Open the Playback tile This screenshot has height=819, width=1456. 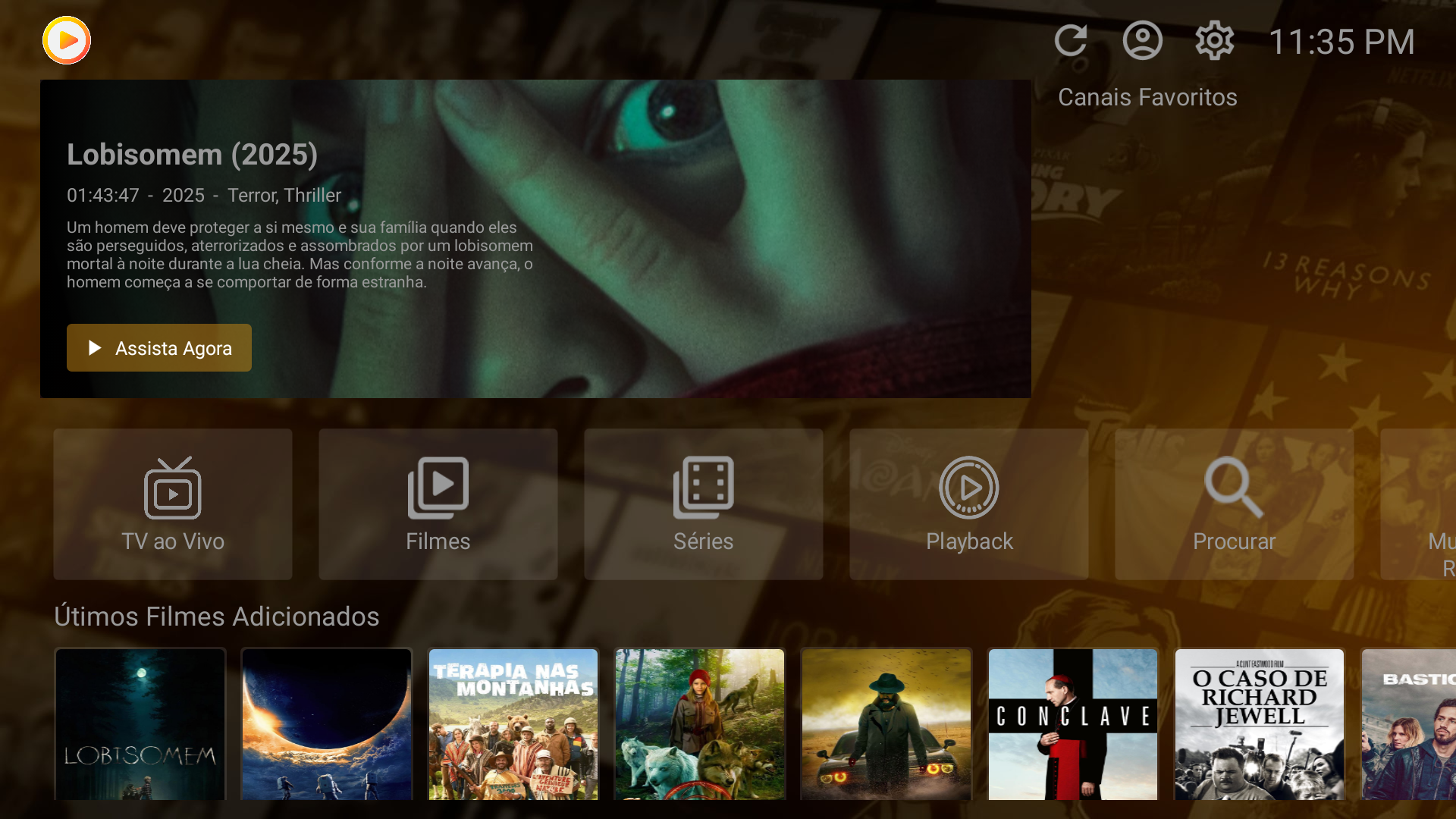pos(969,504)
